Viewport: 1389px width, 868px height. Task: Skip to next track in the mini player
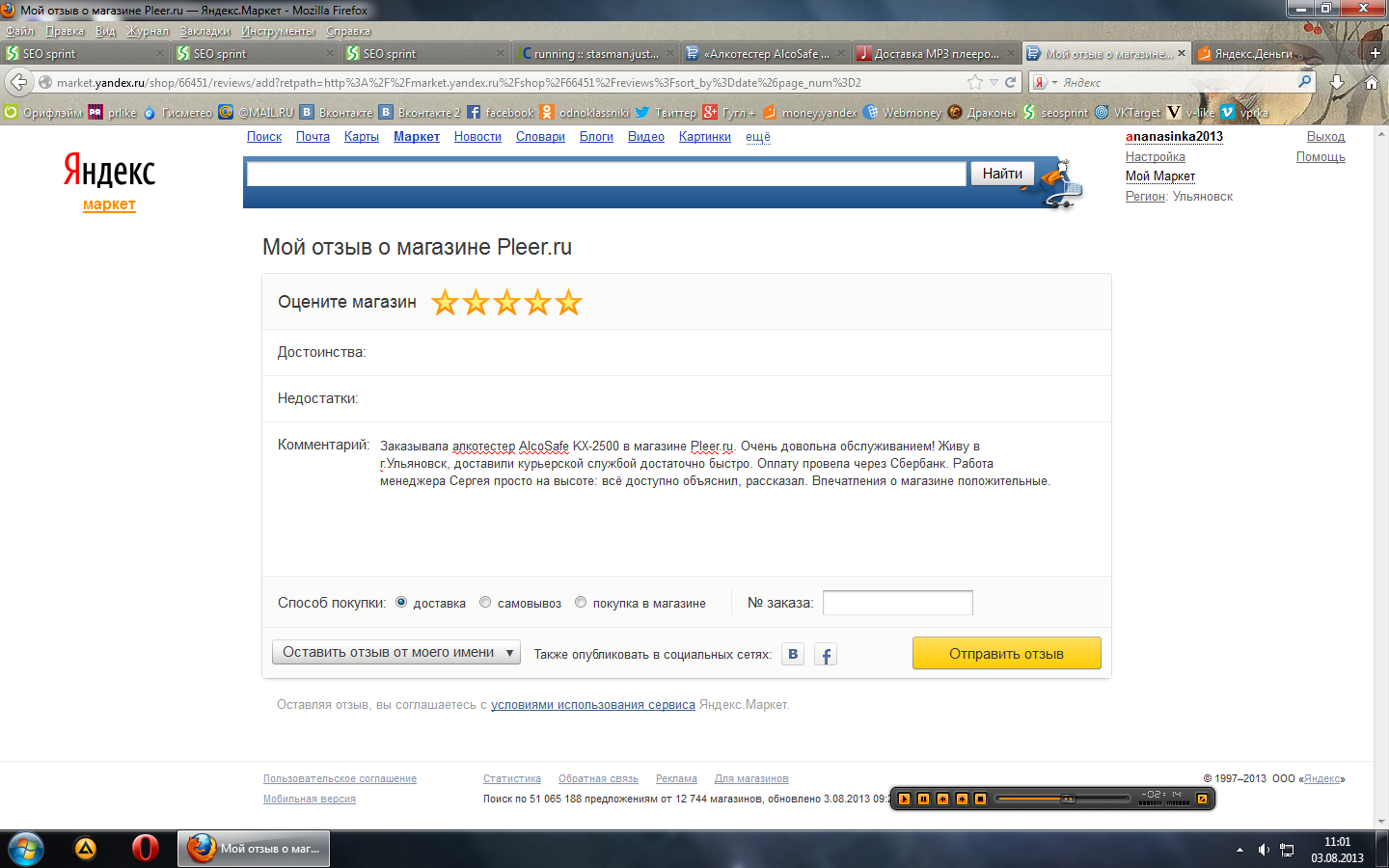click(962, 799)
